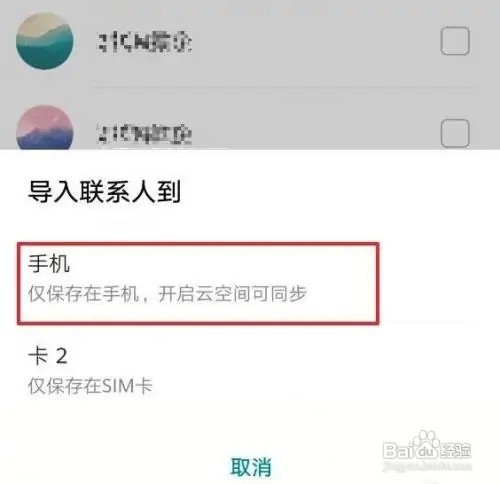500x484 pixels.
Task: Select the first blurred contact name
Action: 145,42
